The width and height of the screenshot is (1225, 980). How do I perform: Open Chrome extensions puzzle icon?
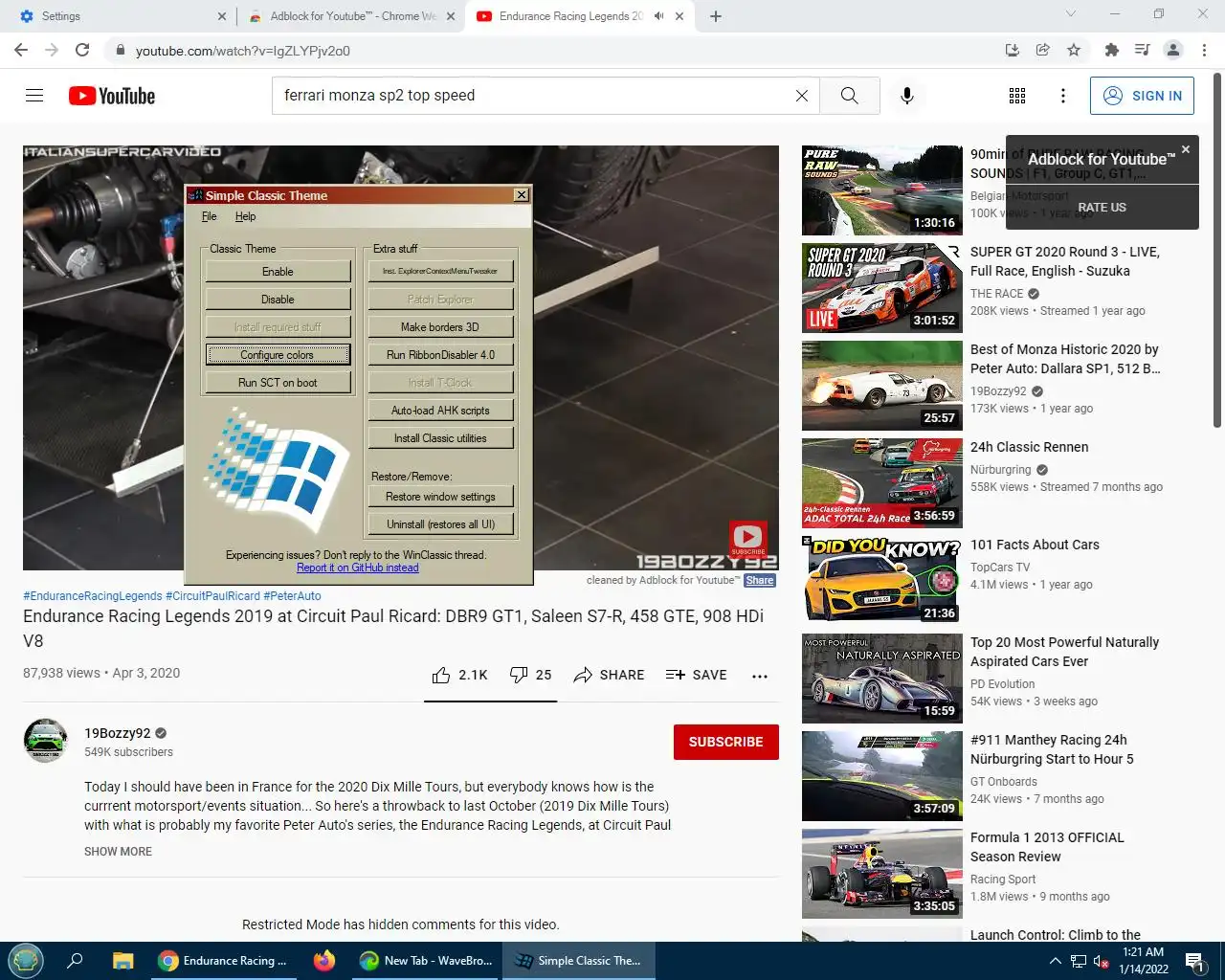pos(1111,51)
